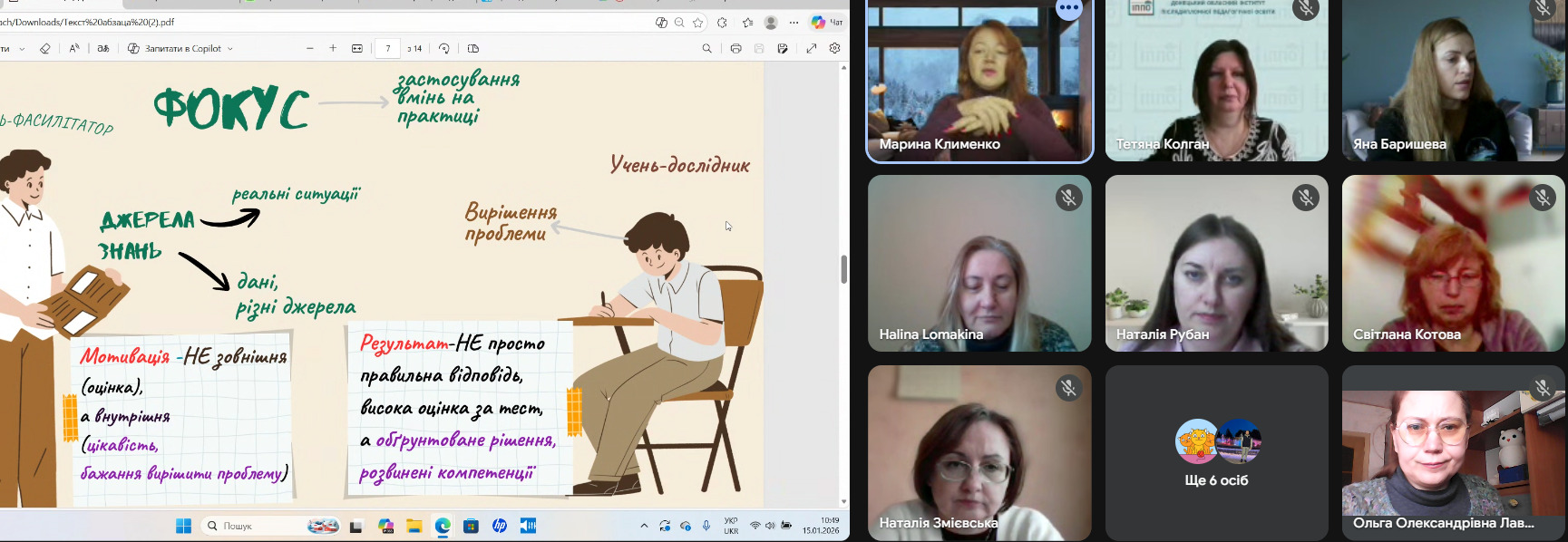1568x542 pixels.
Task: Enter full screen PDF view
Action: tap(812, 49)
